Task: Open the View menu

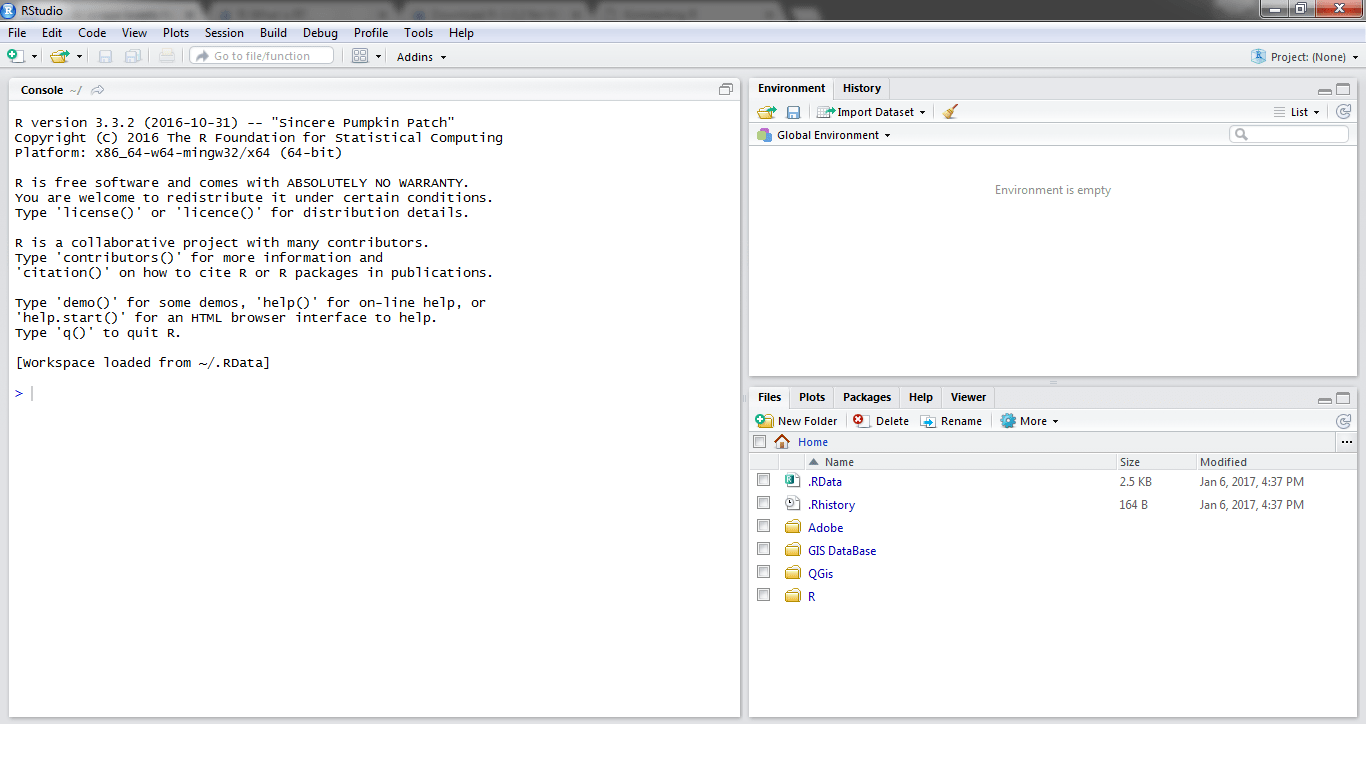Action: [x=134, y=33]
